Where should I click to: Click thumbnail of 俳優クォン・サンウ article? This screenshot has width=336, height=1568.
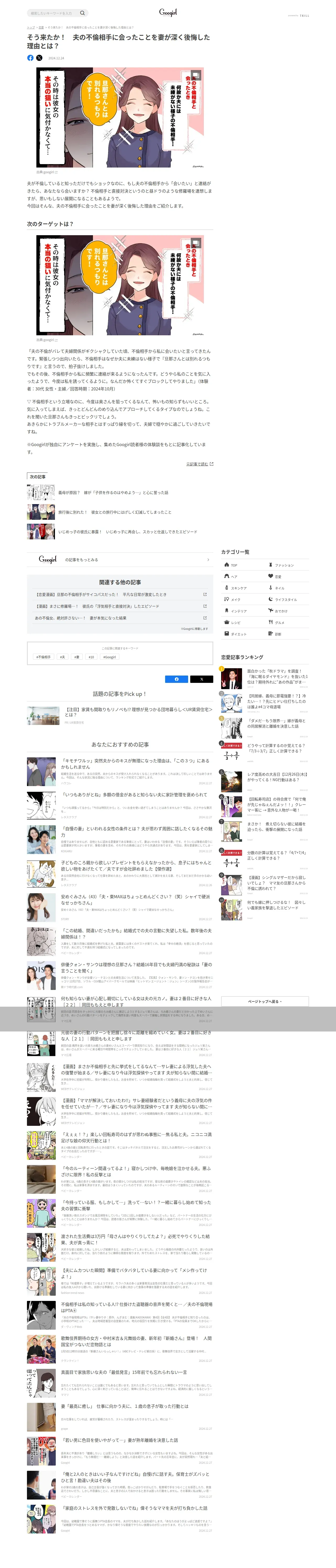(41, 976)
